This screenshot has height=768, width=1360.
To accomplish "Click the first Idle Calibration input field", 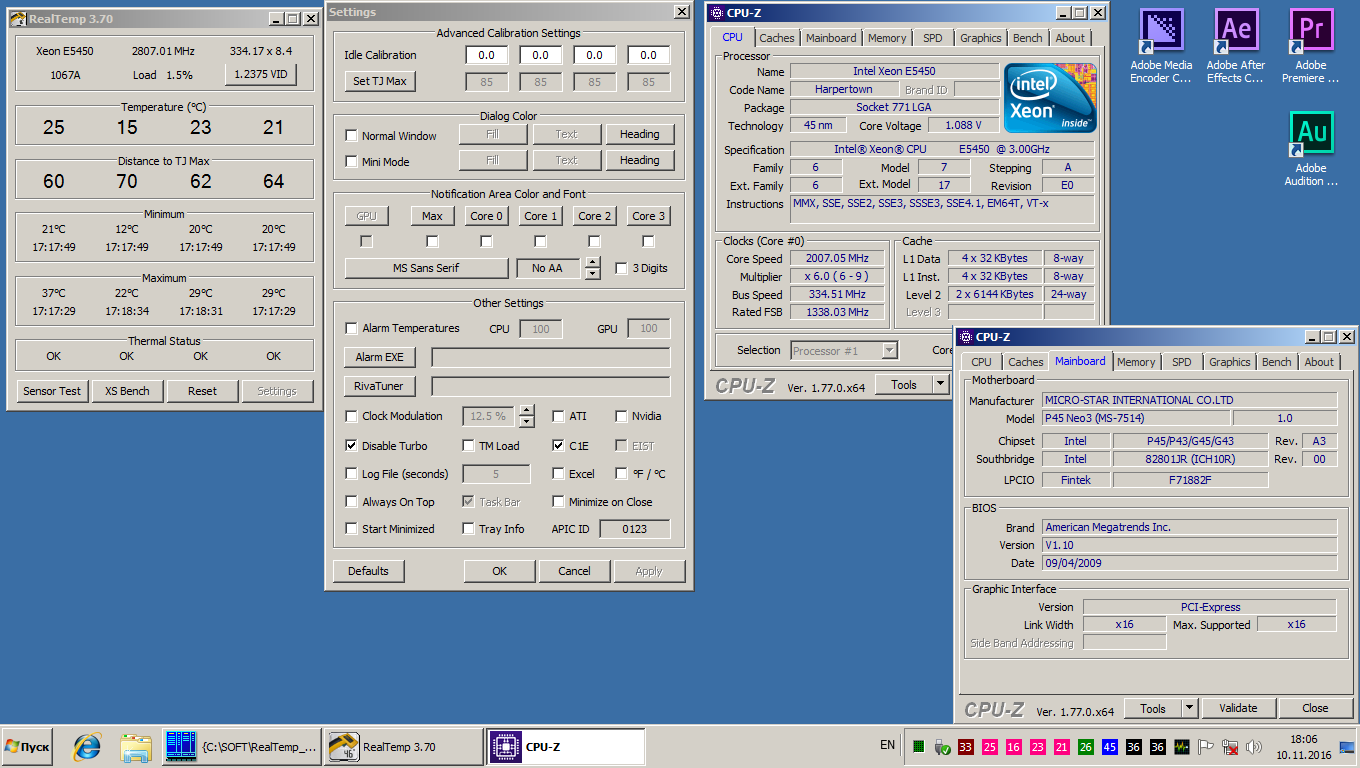I will pos(487,55).
